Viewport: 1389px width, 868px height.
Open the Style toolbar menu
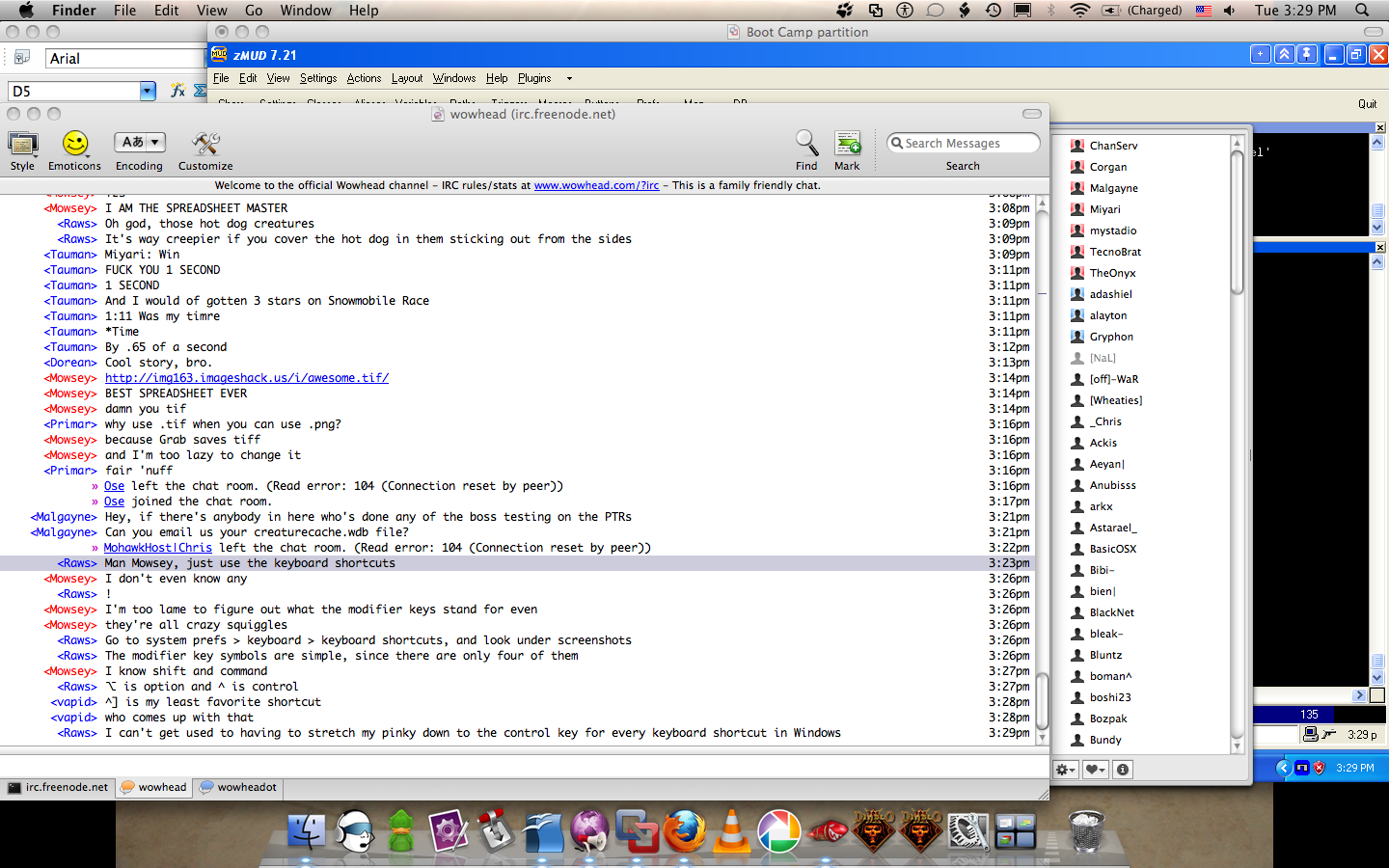22,145
